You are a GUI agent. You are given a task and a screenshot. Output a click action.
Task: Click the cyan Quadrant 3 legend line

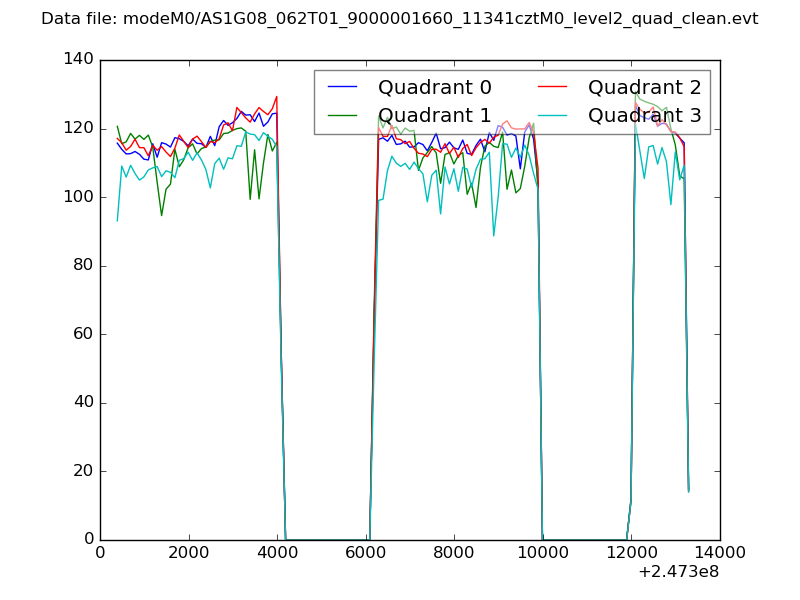tap(554, 116)
